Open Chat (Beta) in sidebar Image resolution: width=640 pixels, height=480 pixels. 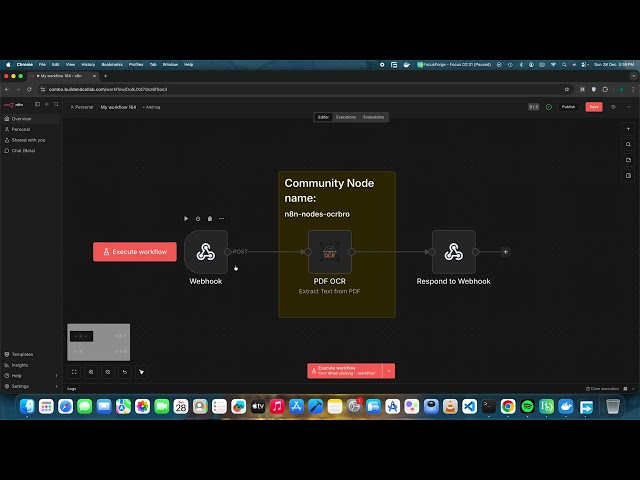[31, 151]
